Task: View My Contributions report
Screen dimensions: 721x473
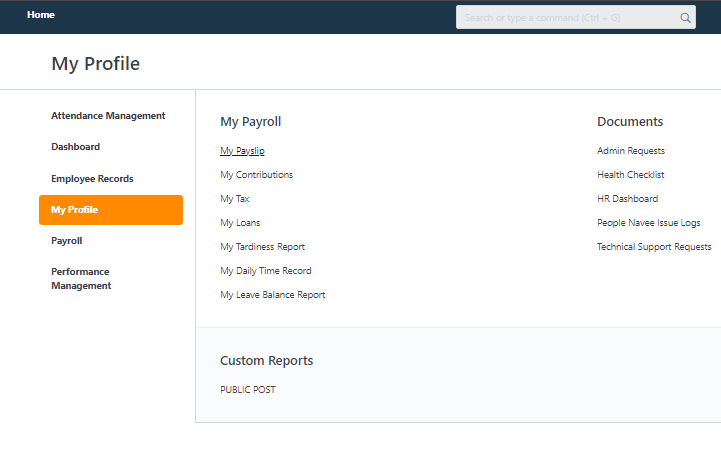Action: click(256, 175)
